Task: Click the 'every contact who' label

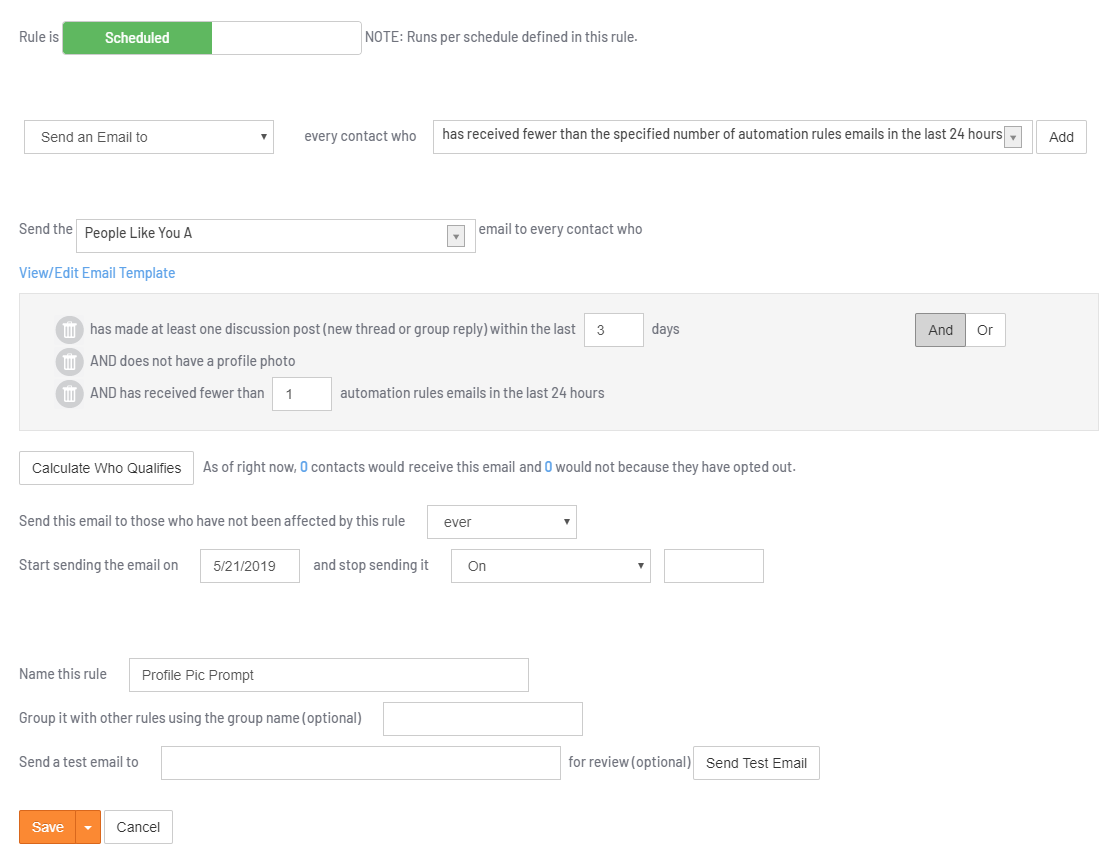Action: [360, 136]
